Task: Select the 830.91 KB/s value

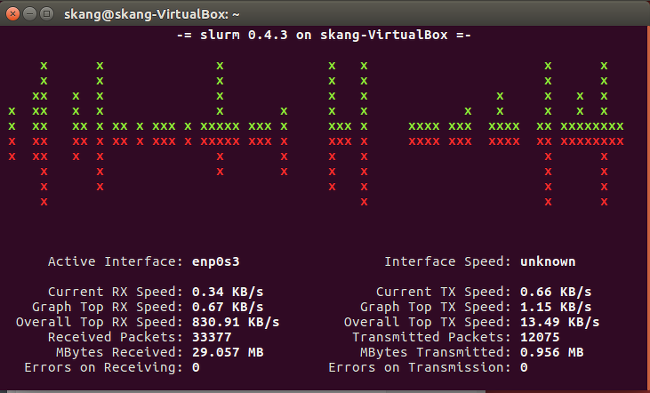Action: (236, 322)
